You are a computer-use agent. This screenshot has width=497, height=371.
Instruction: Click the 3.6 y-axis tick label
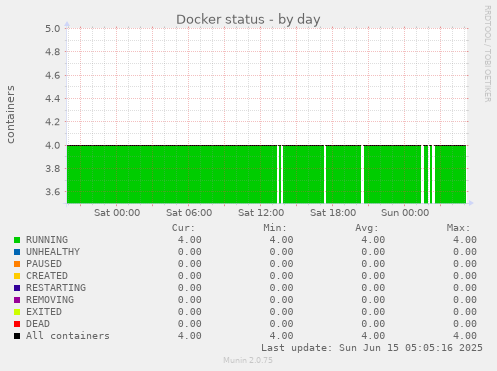coord(53,192)
